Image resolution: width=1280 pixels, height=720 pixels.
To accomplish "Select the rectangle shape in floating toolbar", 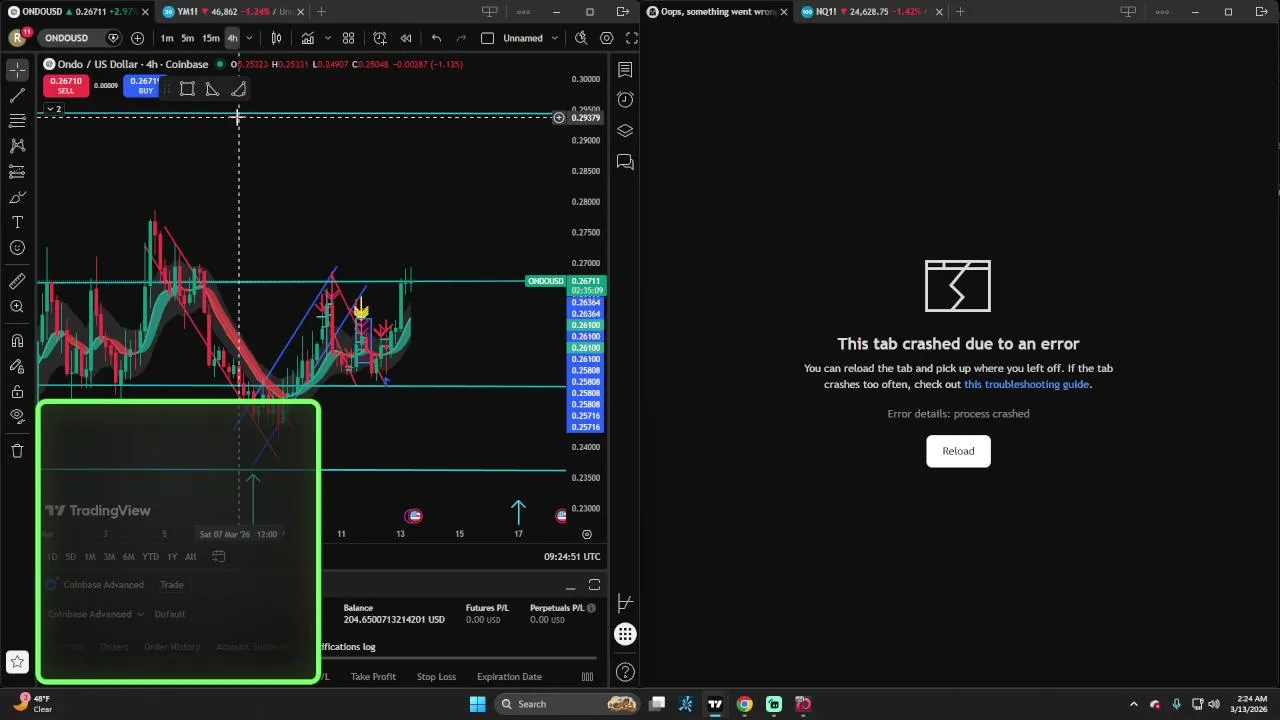I will coord(187,90).
